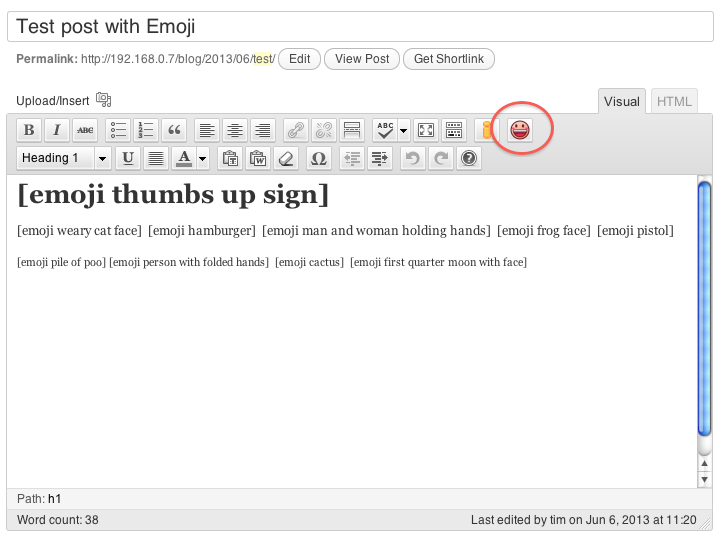This screenshot has height=540, width=725.
Task: Remove formatting with eraser icon
Action: coord(286,159)
